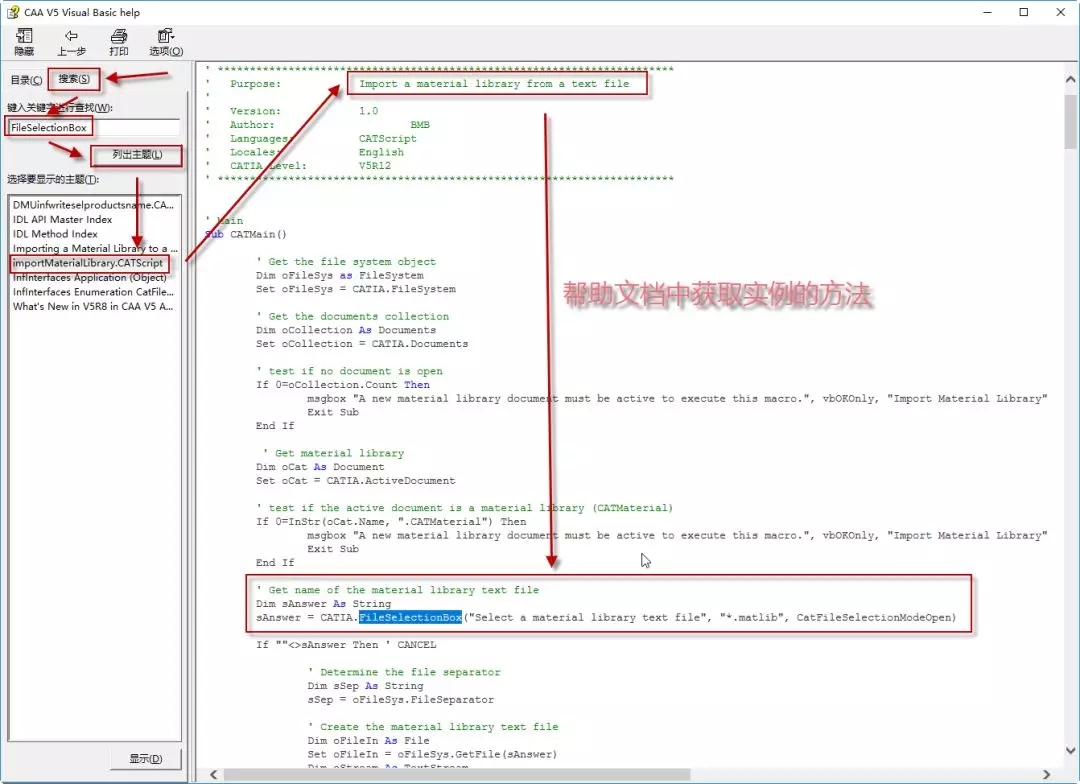Click the horizontal scrollbar left arrow

pyautogui.click(x=214, y=774)
